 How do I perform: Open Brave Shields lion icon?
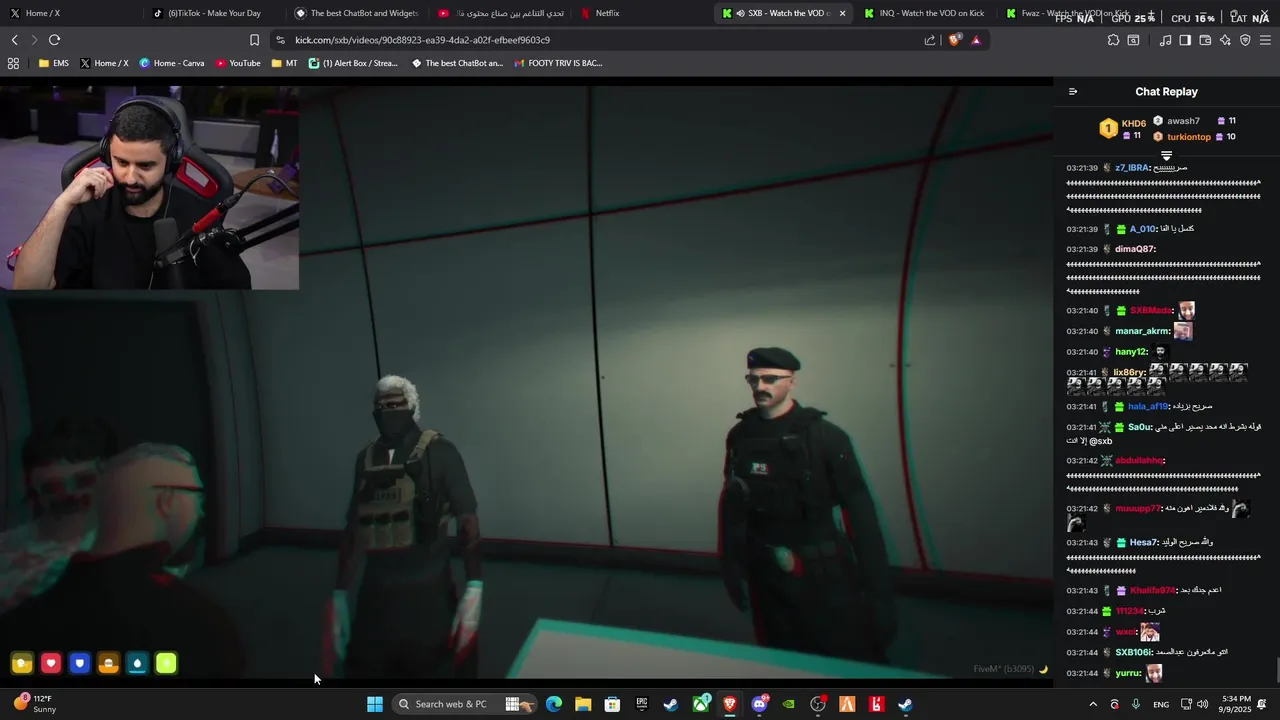point(954,40)
